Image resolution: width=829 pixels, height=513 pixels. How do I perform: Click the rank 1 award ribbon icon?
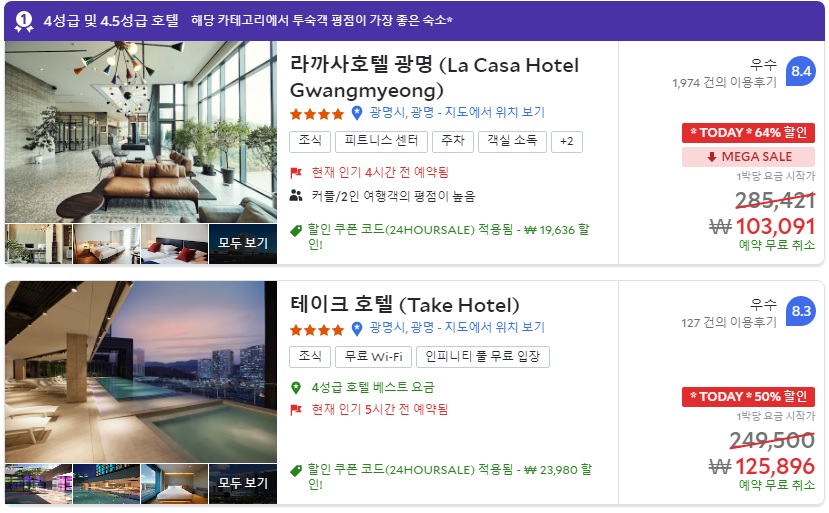[x=24, y=21]
